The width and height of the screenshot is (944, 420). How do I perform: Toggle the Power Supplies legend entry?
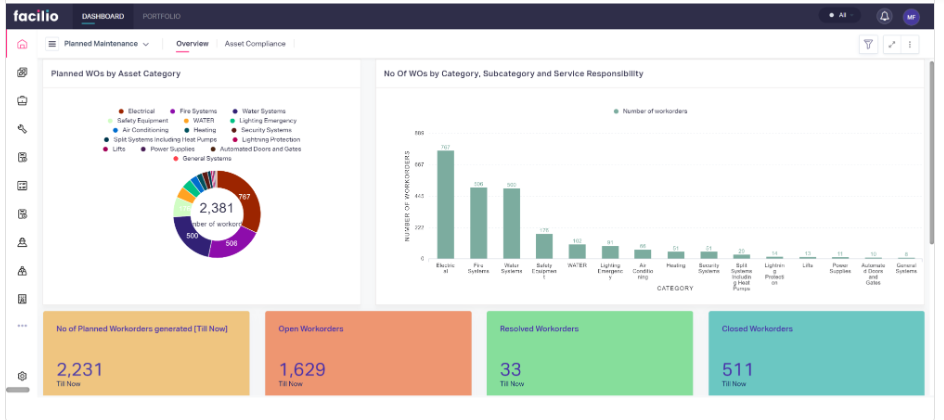click(x=167, y=149)
